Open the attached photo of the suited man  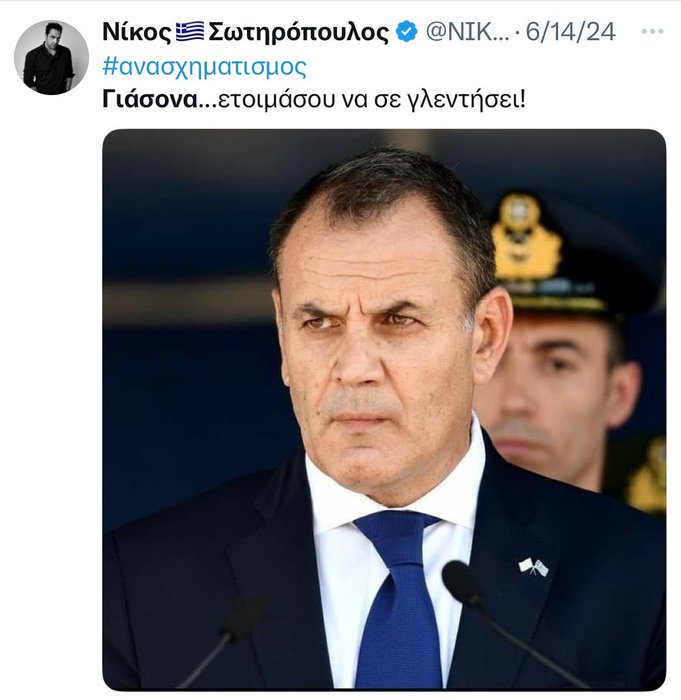[384, 410]
